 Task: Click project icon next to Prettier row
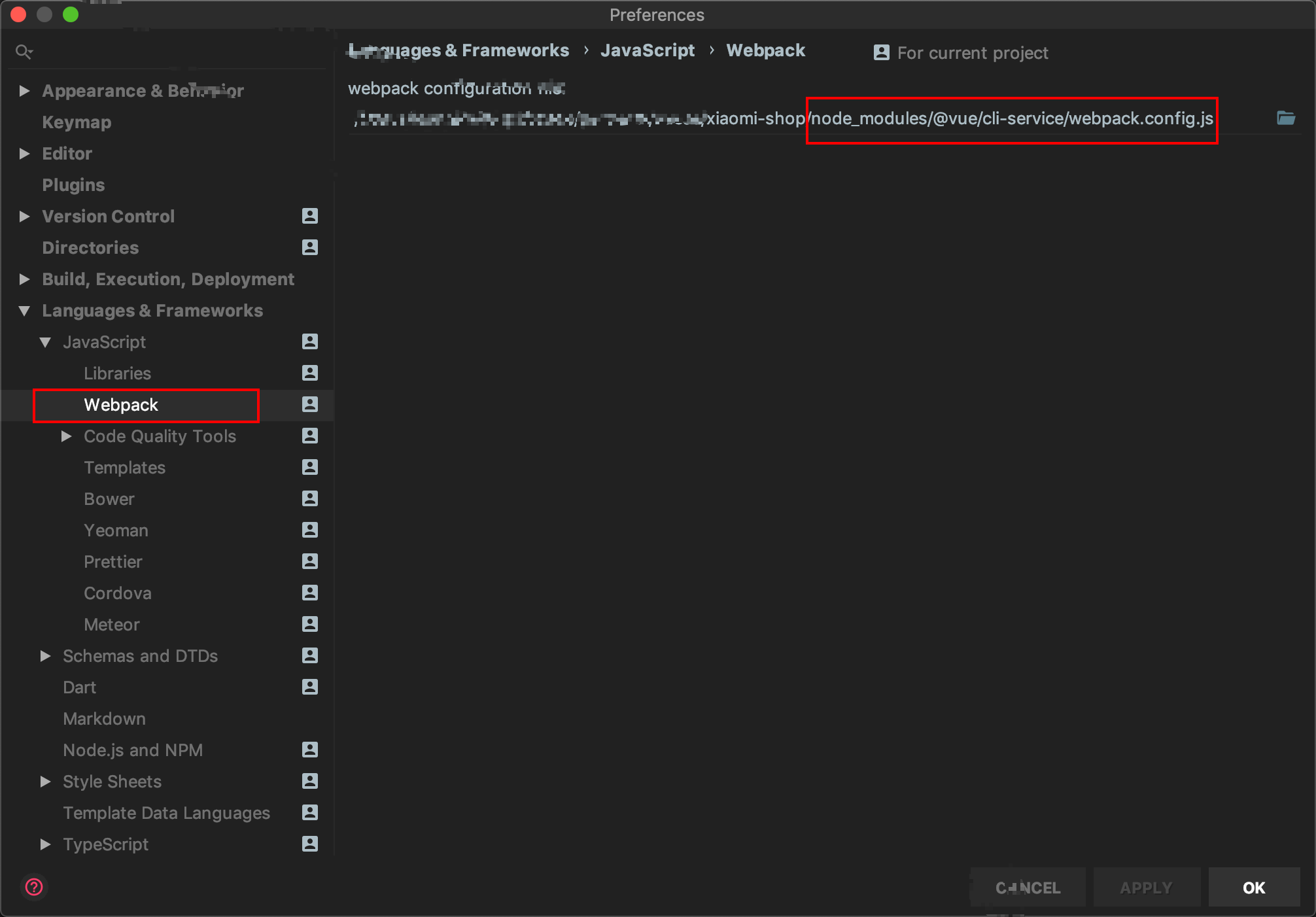[310, 561]
